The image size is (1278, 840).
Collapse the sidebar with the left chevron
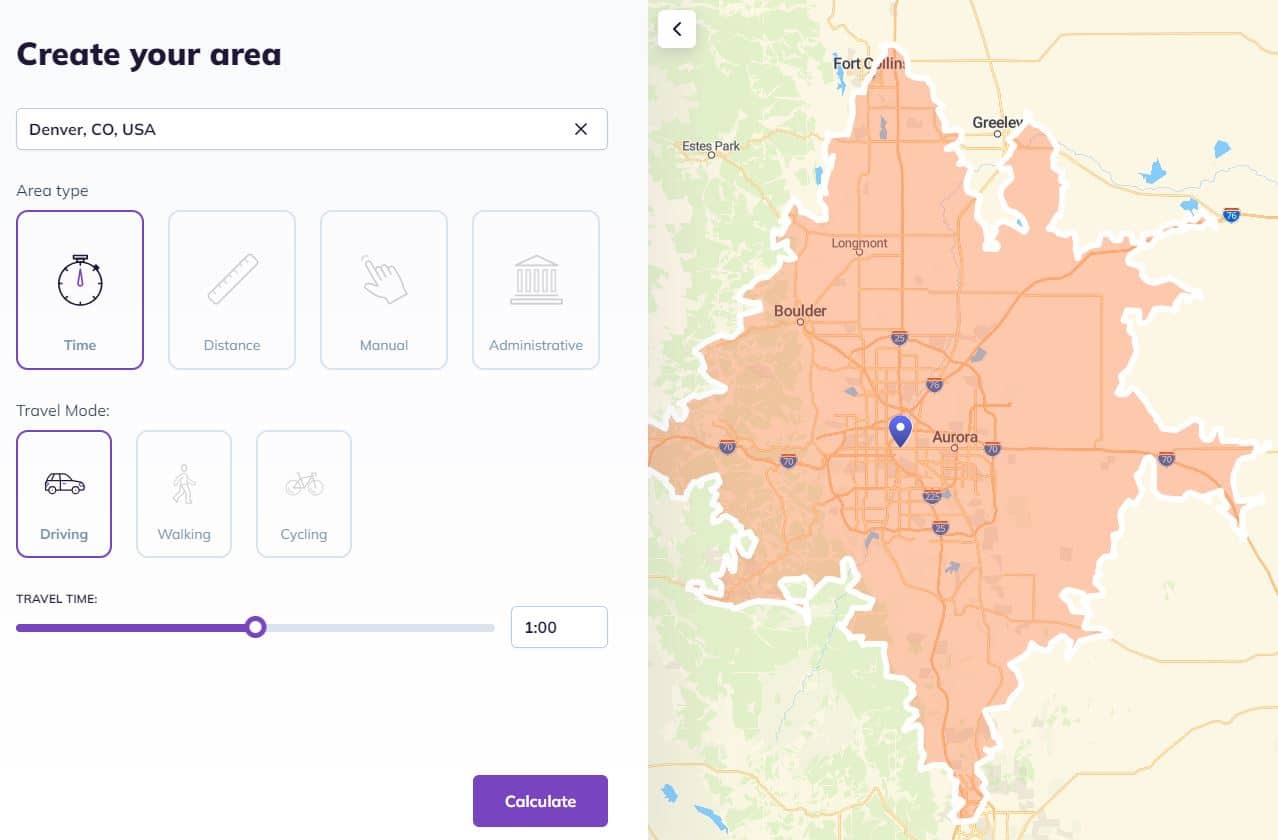[677, 29]
